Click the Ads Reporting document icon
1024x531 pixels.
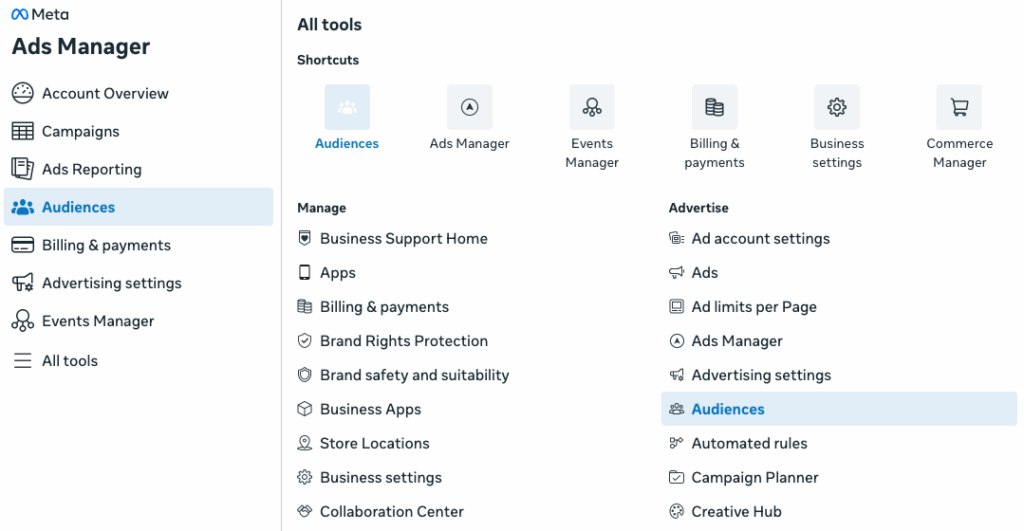(x=22, y=169)
